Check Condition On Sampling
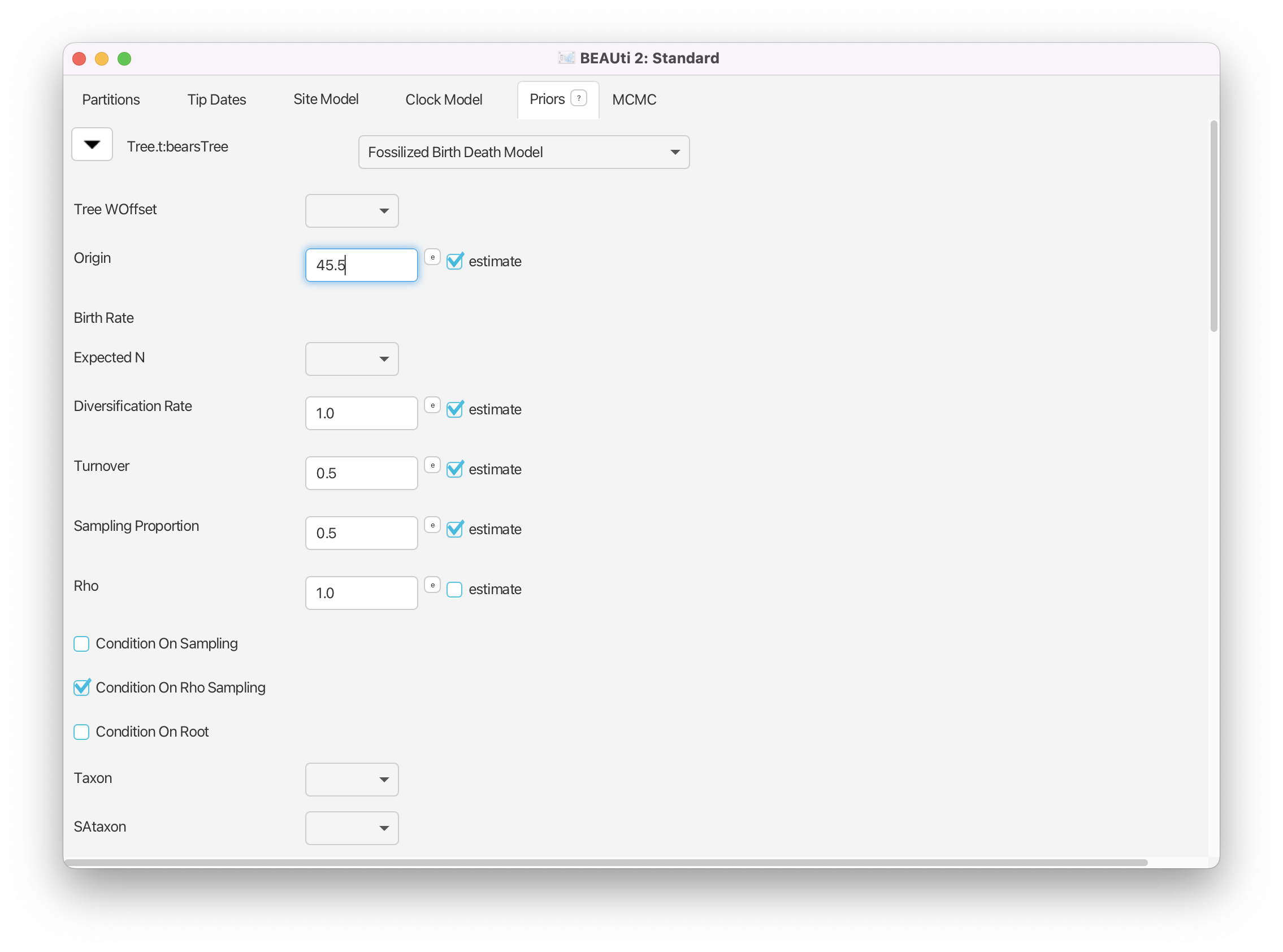This screenshot has height=952, width=1283. click(82, 644)
